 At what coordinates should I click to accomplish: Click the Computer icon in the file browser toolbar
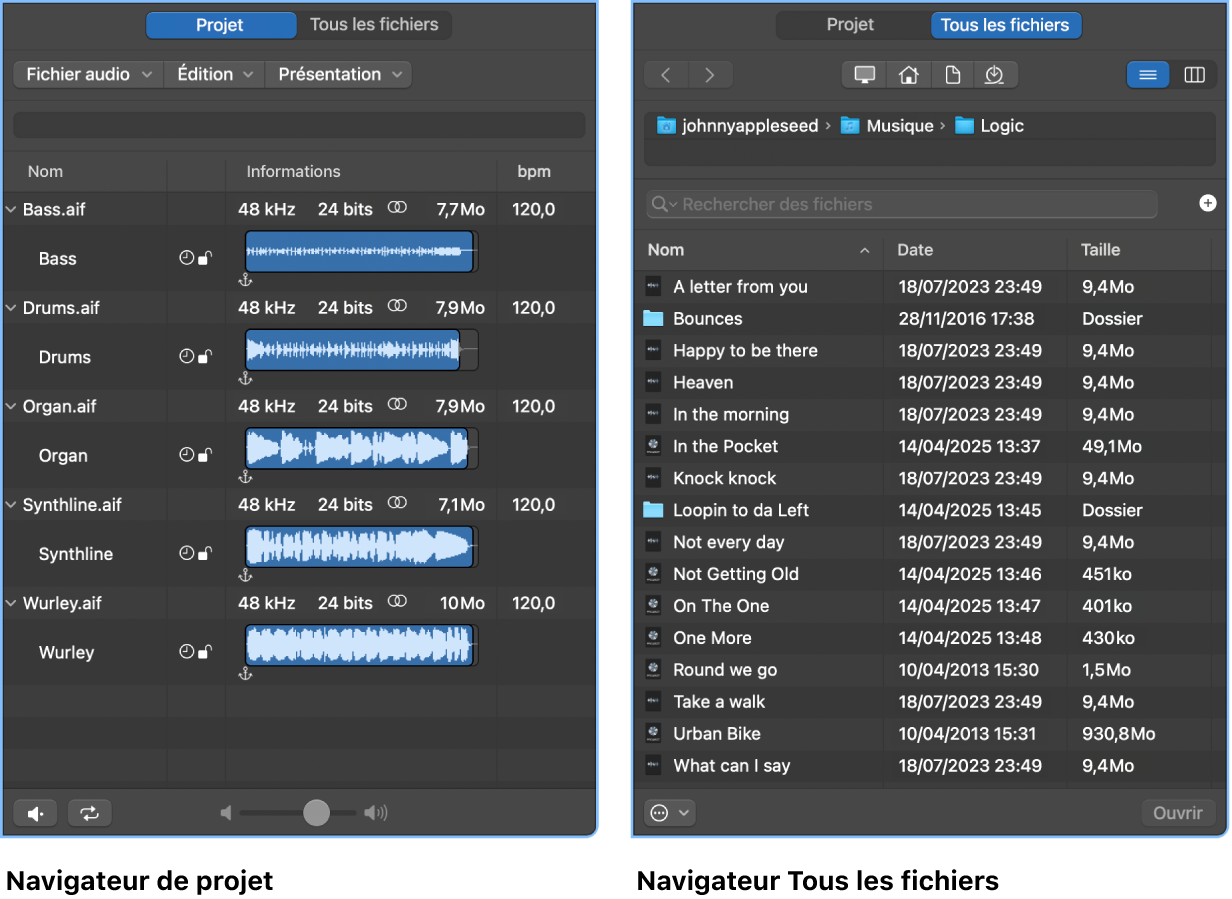863,74
